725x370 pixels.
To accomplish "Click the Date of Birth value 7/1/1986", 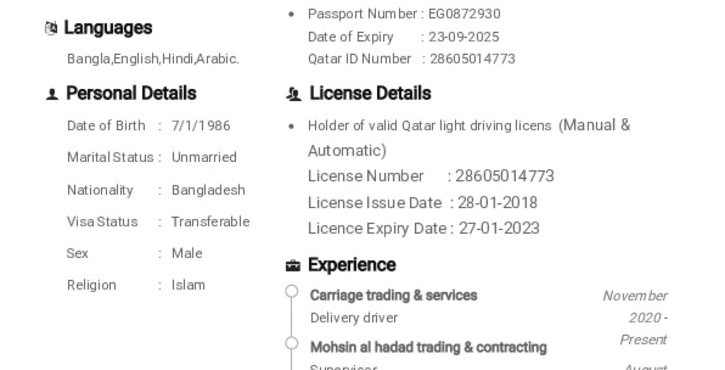I will click(x=201, y=126).
